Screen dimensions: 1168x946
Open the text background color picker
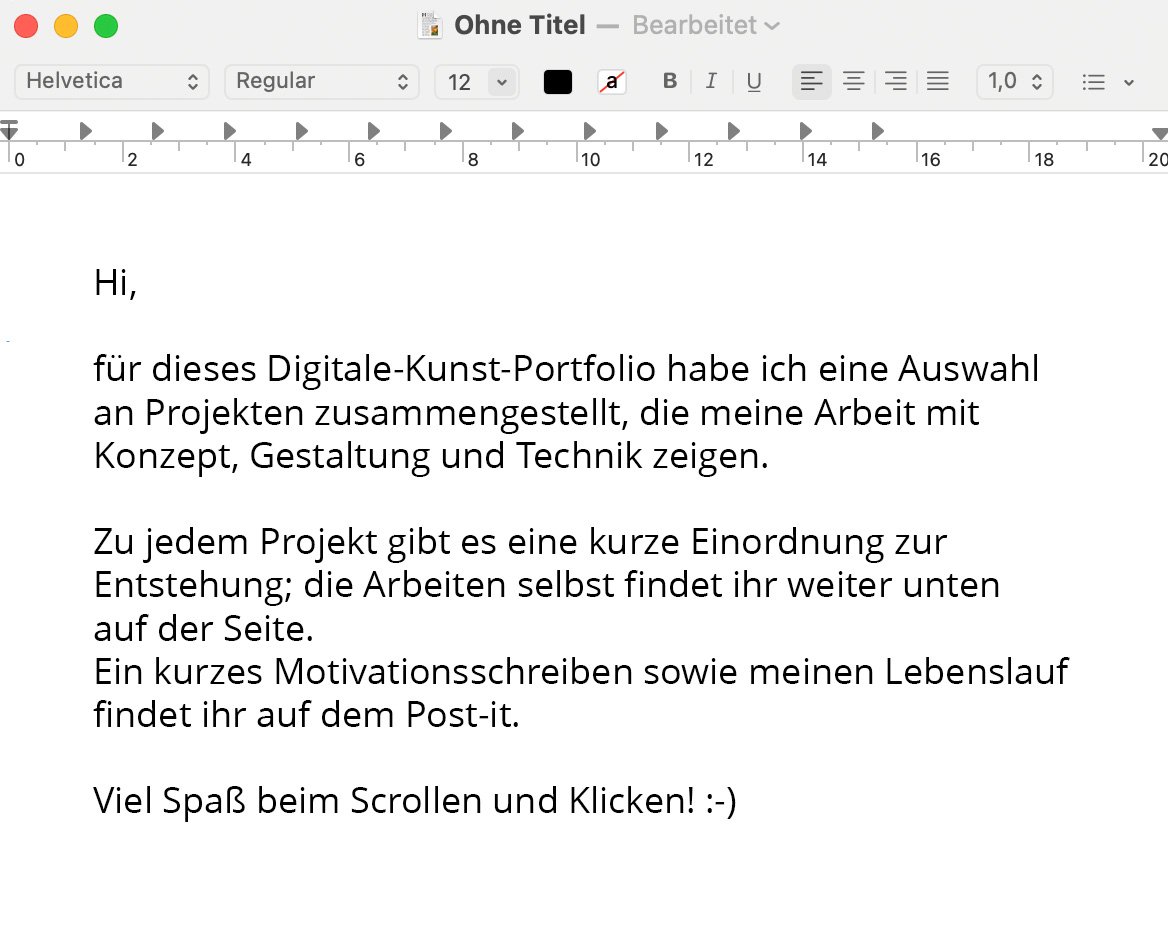(611, 82)
